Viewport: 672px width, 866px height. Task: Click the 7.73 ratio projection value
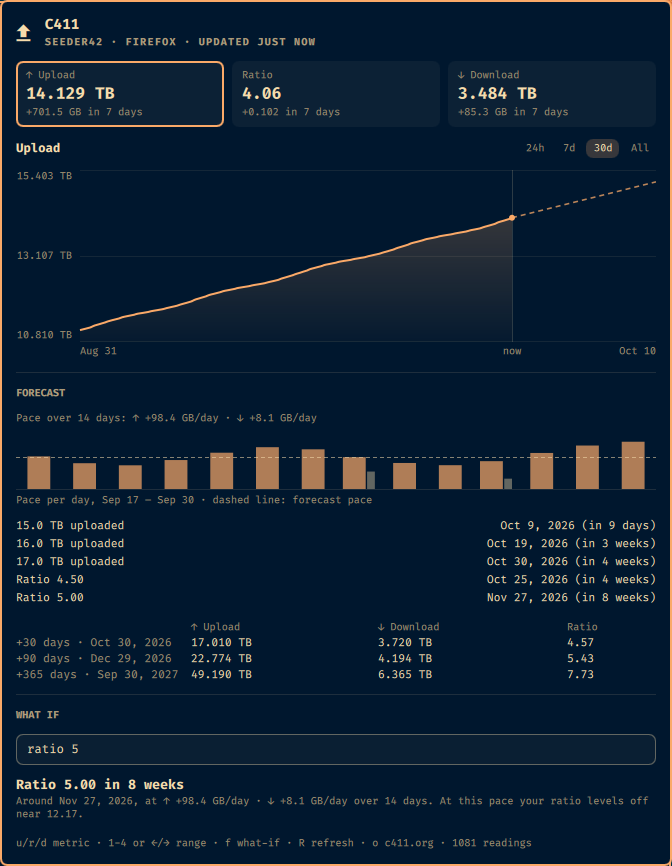click(580, 674)
